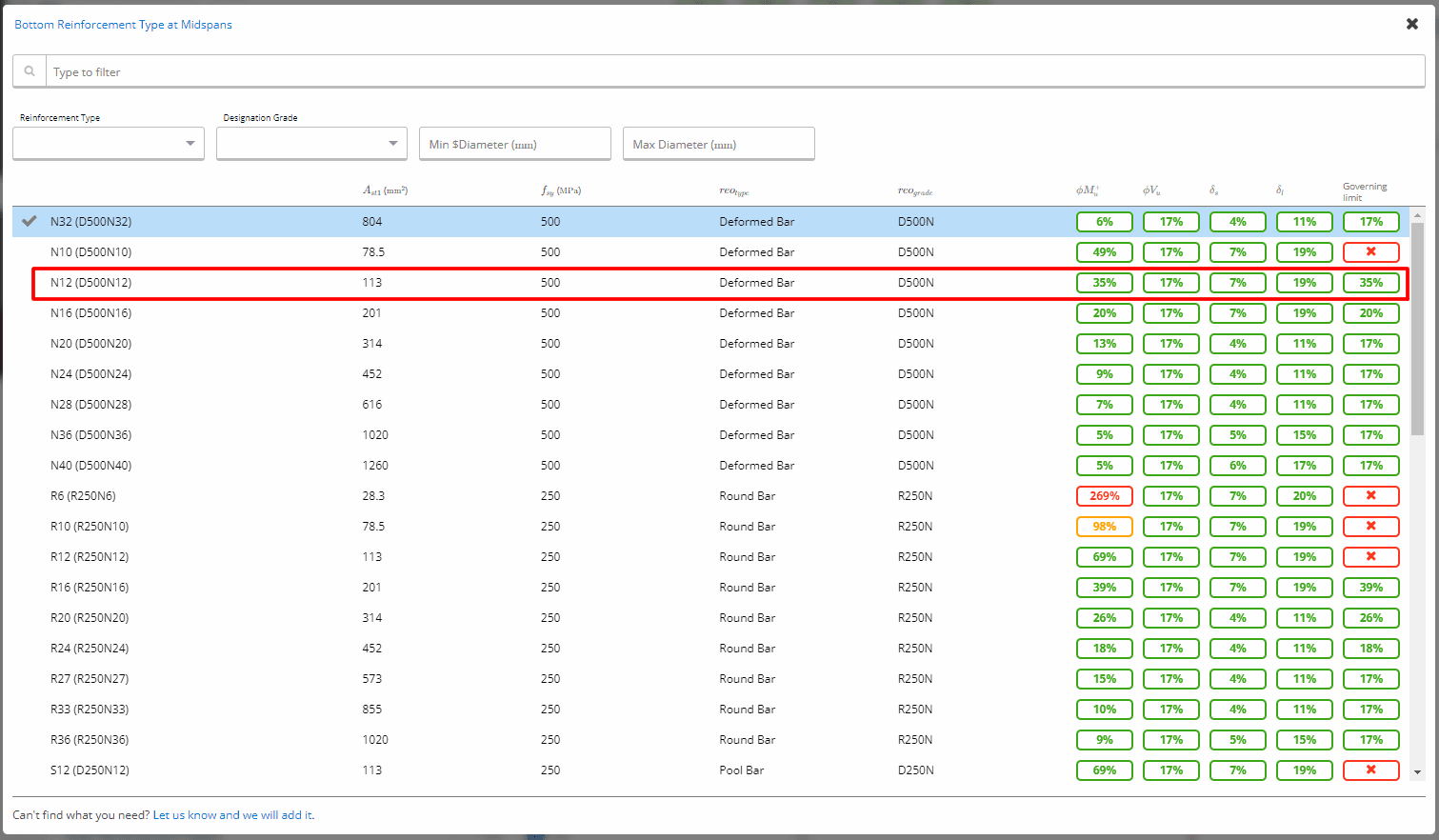
Task: Click the Min Diameter input field
Action: (515, 144)
